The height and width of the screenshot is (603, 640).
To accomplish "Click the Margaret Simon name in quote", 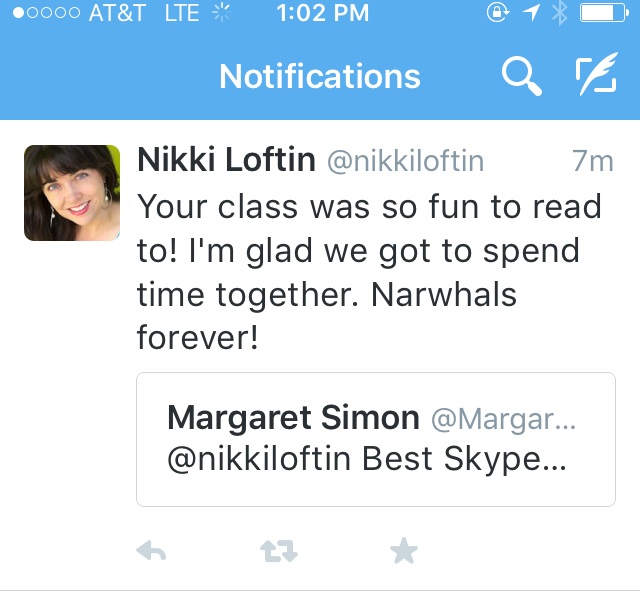I will tap(294, 418).
